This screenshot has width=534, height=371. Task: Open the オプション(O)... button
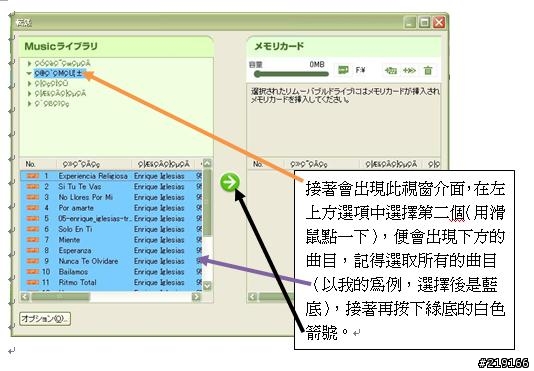click(45, 319)
